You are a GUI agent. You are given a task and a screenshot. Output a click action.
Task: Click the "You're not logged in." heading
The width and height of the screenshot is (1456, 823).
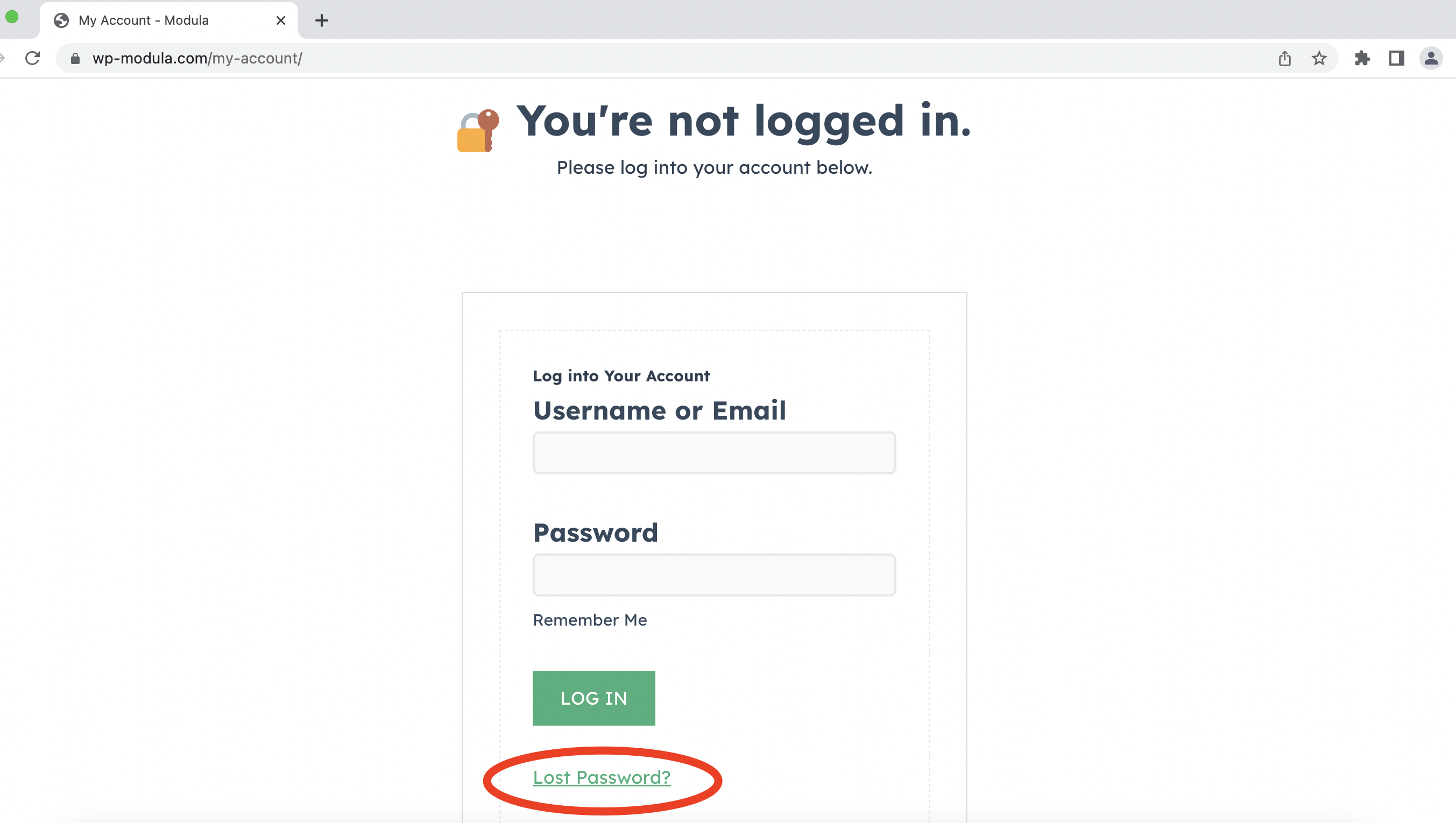pos(743,121)
